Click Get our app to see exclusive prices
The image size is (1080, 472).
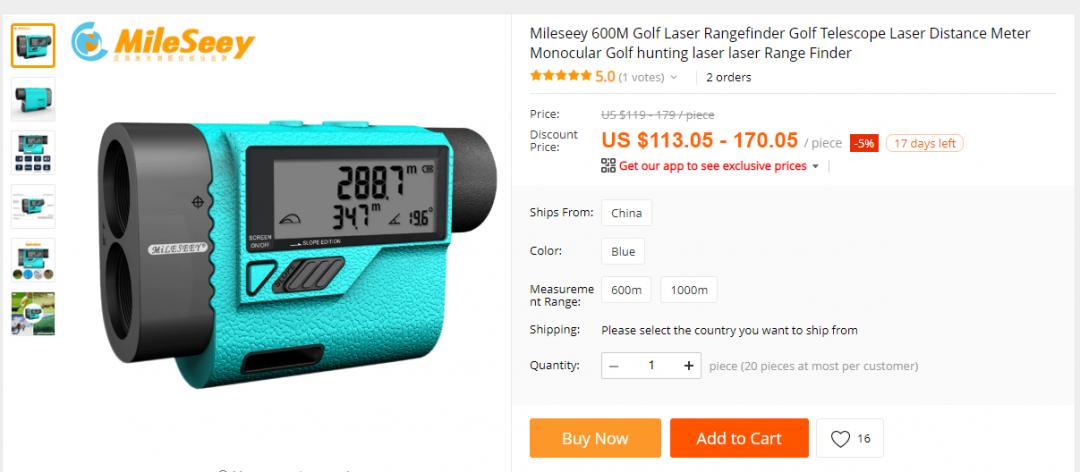coord(713,166)
